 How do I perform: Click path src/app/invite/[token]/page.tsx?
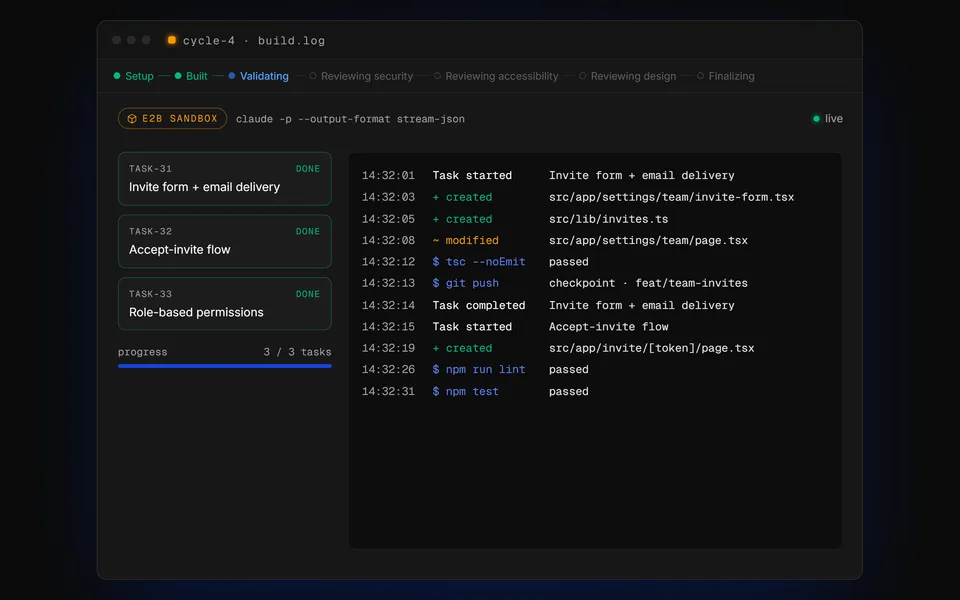(651, 348)
